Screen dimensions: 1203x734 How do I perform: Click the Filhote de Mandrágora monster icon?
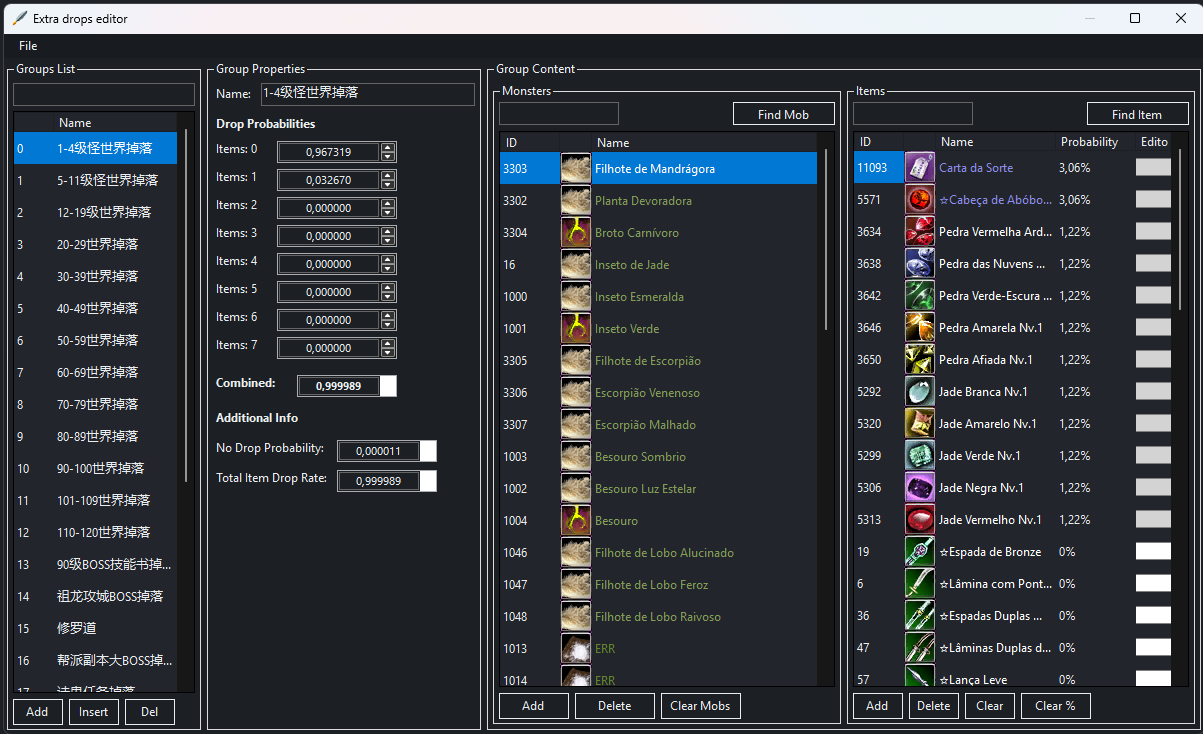tap(575, 167)
